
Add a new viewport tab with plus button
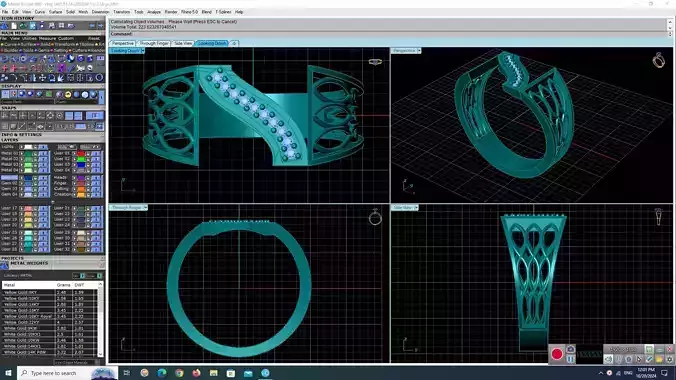coord(234,43)
